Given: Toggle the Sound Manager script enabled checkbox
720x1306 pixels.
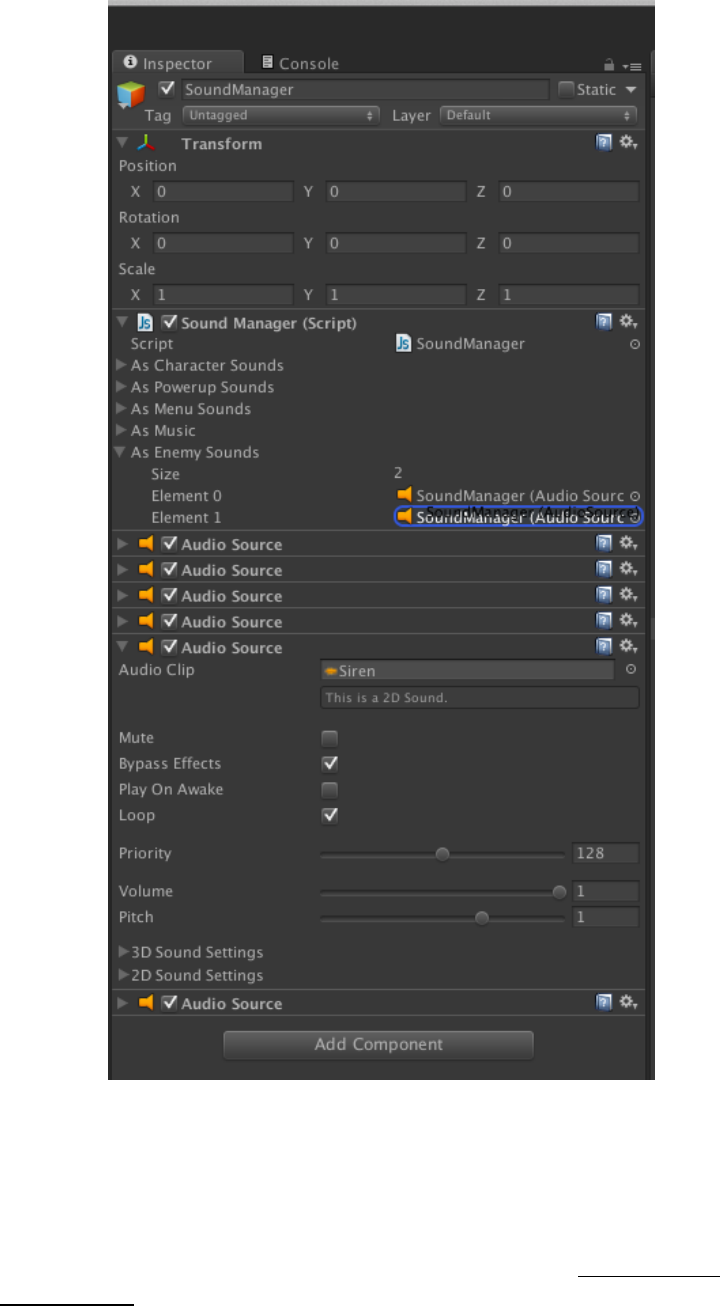Looking at the screenshot, I should (169, 322).
